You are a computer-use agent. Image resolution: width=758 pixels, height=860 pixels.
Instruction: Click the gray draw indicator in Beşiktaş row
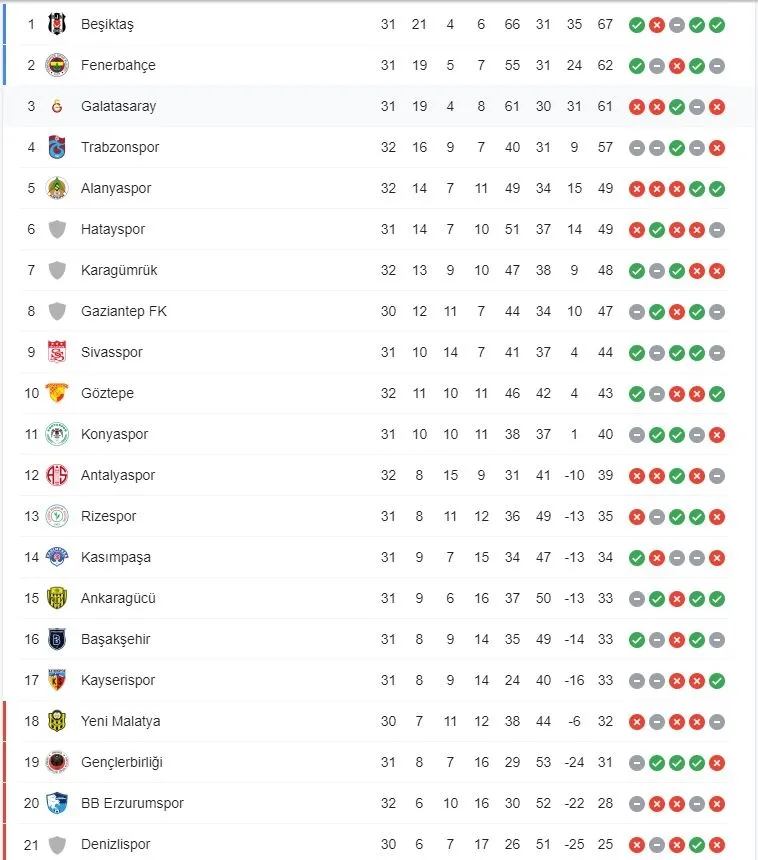[x=677, y=24]
